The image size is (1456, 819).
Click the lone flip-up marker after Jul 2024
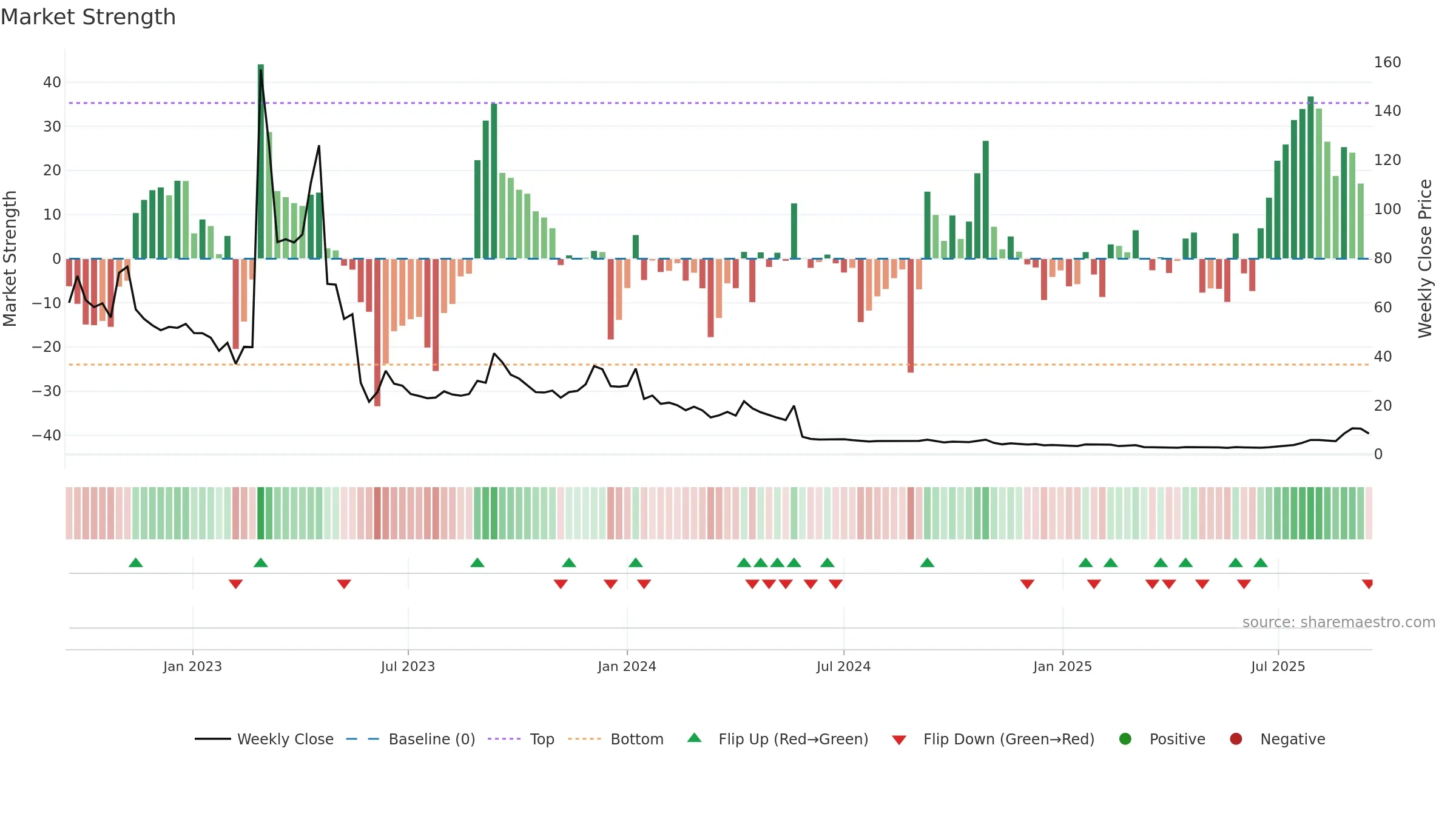(927, 562)
